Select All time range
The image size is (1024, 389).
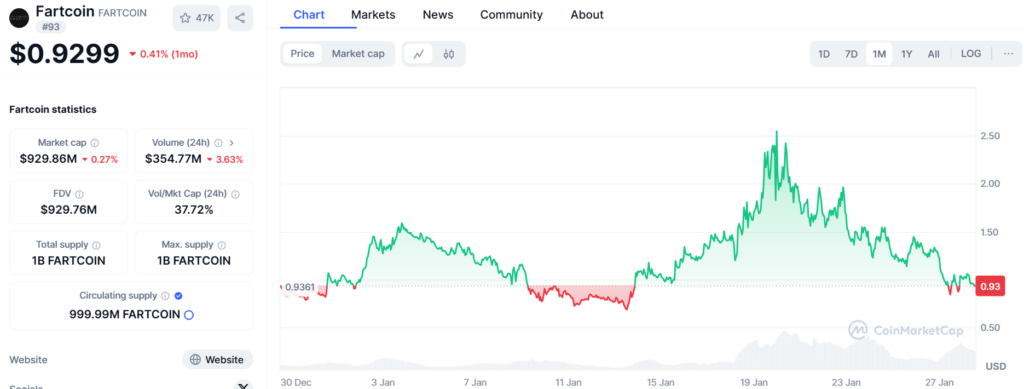point(934,54)
